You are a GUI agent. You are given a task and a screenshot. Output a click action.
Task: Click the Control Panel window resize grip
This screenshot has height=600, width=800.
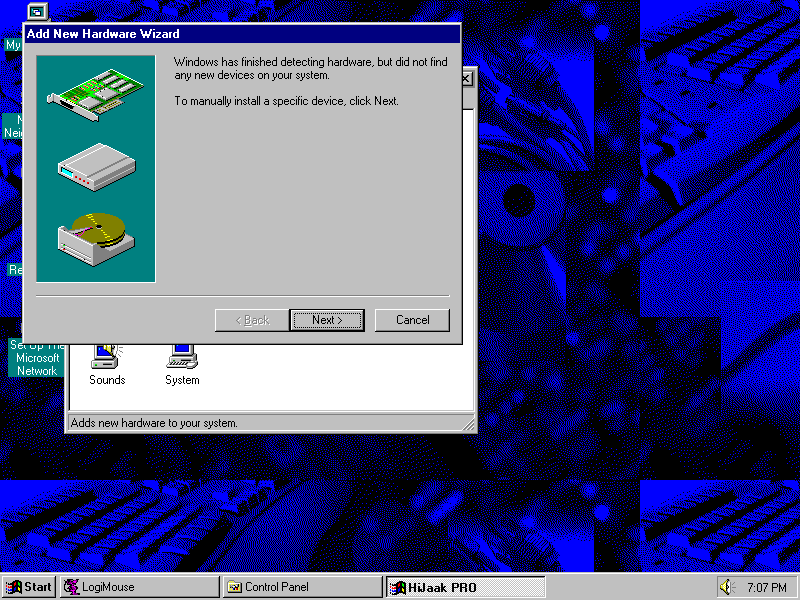click(x=468, y=425)
